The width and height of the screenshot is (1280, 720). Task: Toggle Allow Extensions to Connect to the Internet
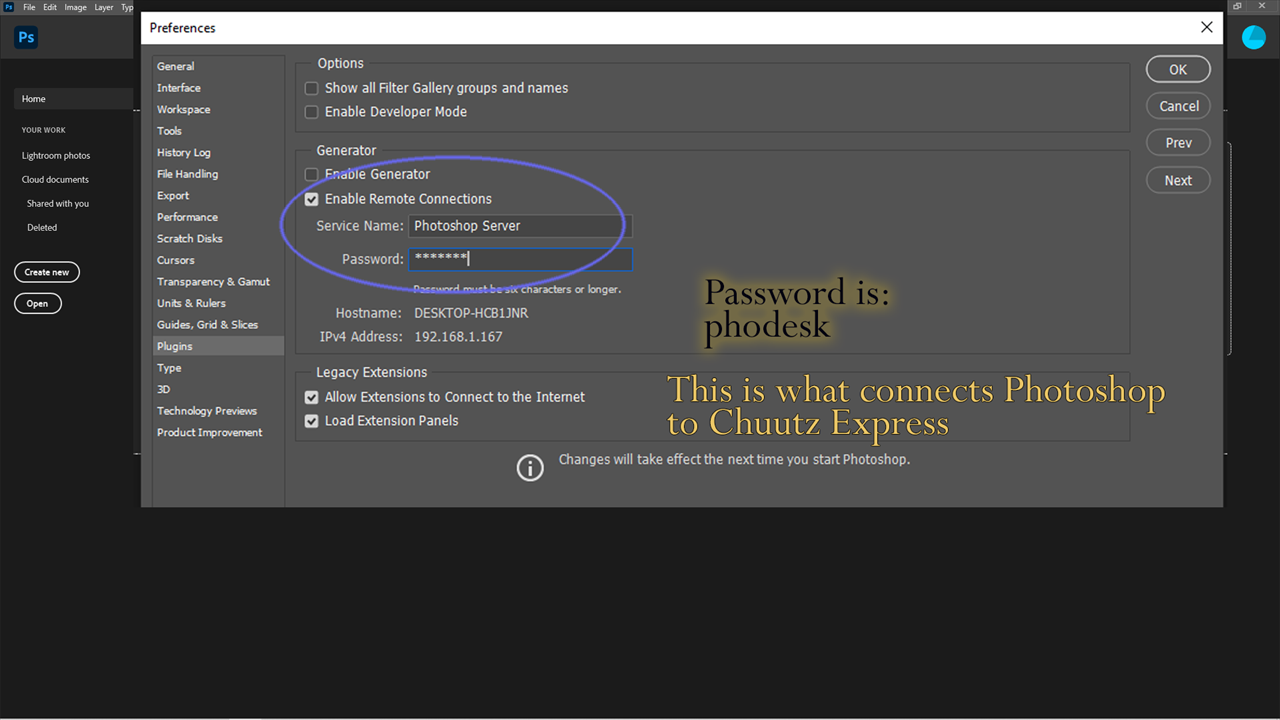coord(311,397)
